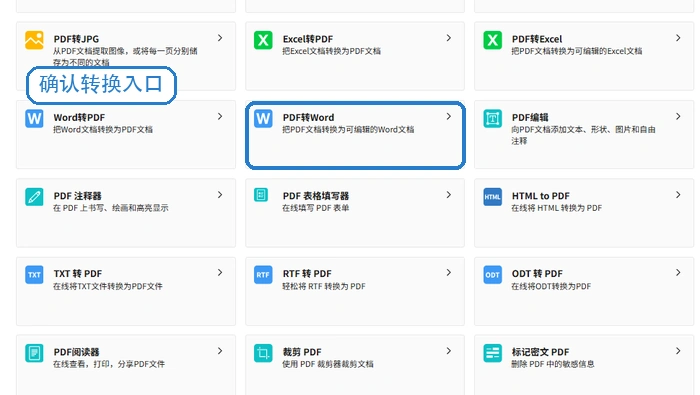Expand the PDF 注释器 card chevron
The width and height of the screenshot is (700, 395).
coord(220,195)
